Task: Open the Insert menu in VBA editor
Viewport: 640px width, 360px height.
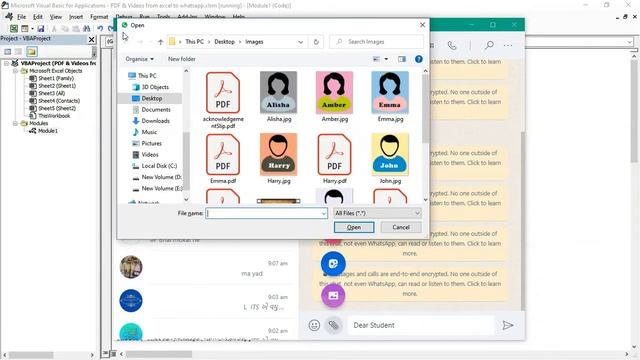Action: click(76, 17)
